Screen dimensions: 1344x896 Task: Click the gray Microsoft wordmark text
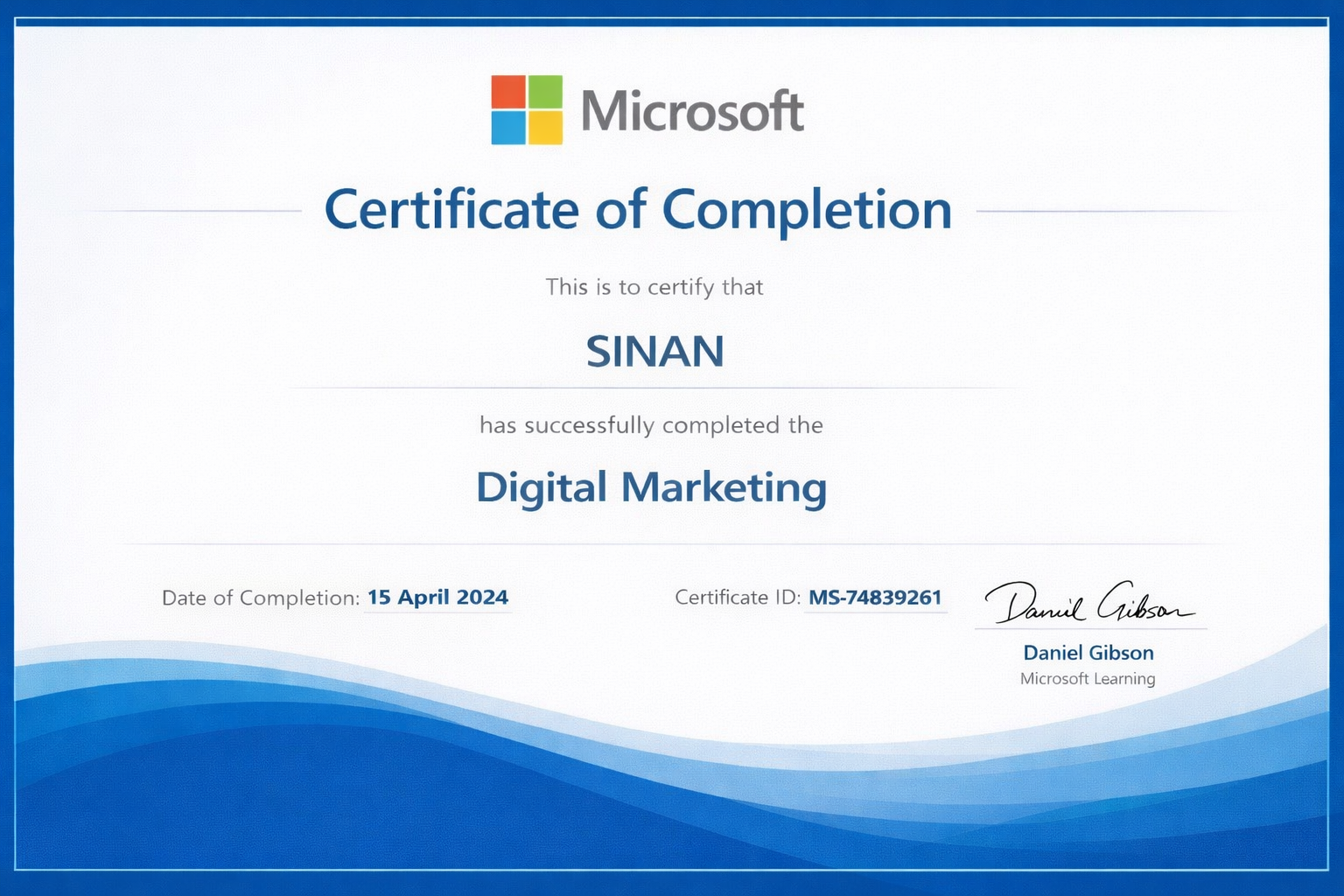[691, 111]
